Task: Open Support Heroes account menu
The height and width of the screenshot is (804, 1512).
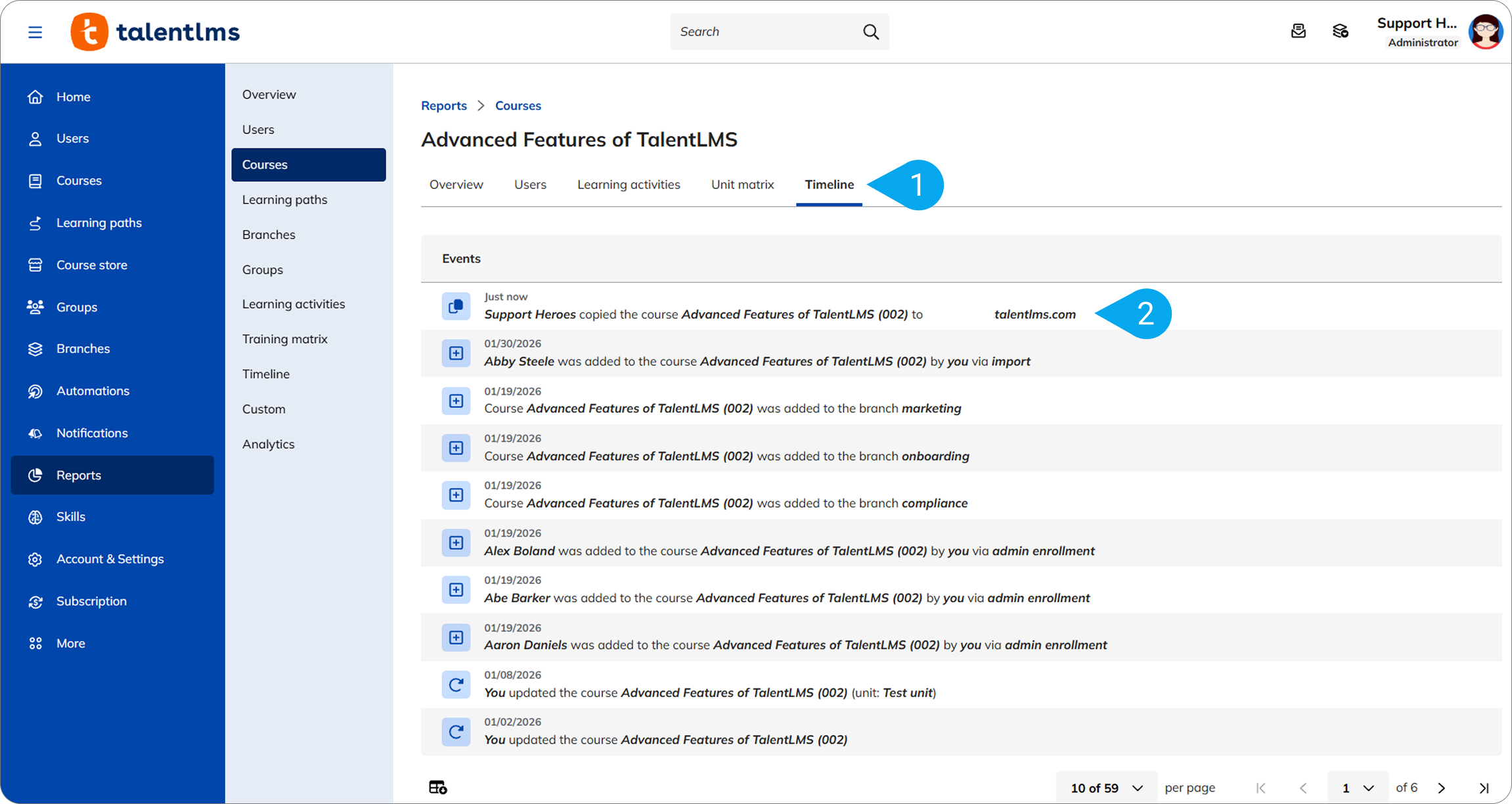Action: click(1417, 24)
